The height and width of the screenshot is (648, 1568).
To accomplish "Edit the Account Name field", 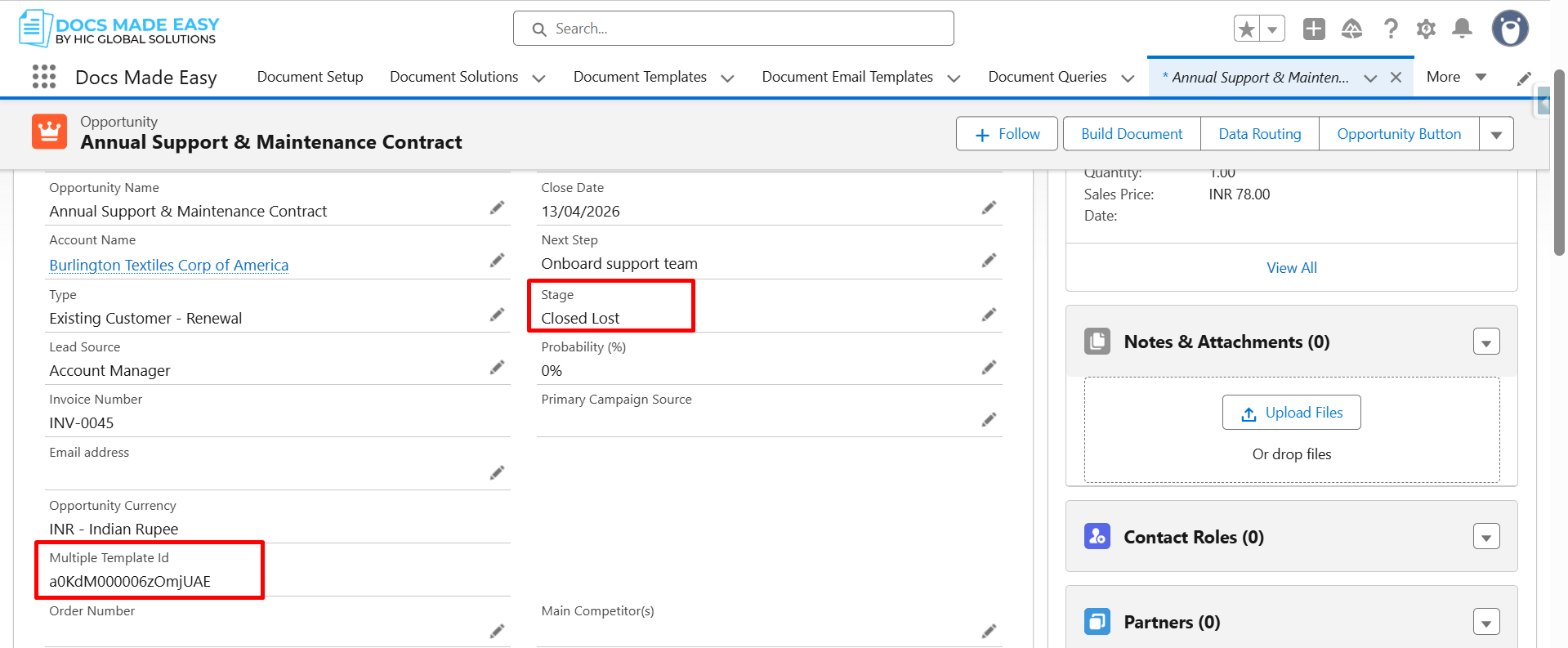I will [x=497, y=261].
